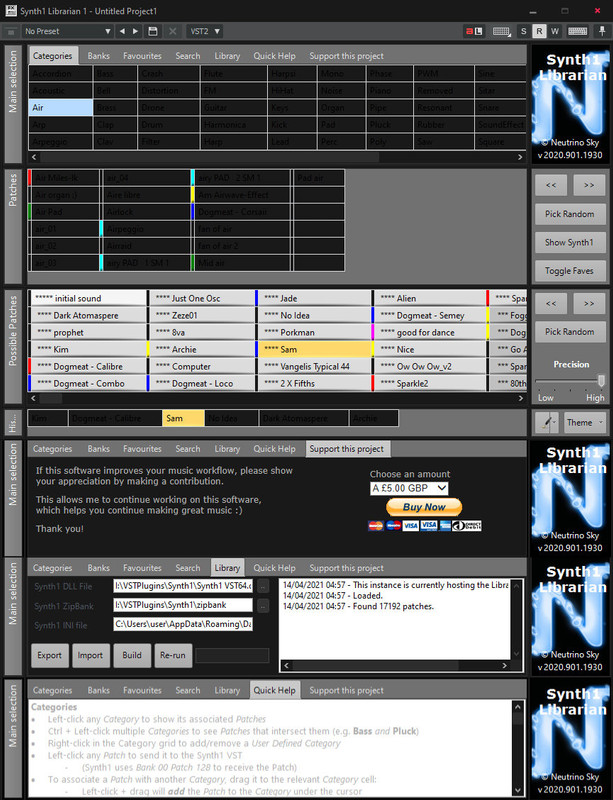Screen dimensions: 613x800
Task: Open the Search tab above the category grid
Action: point(188,56)
